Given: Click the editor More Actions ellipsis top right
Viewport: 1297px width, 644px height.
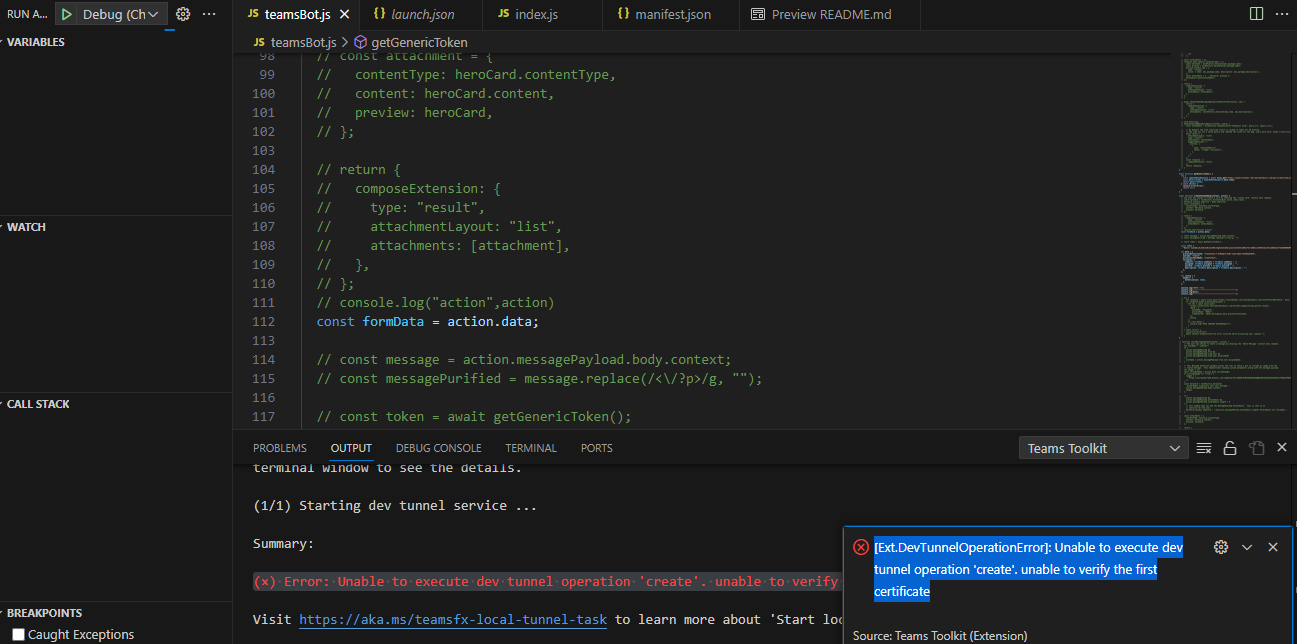Looking at the screenshot, I should [1281, 11].
